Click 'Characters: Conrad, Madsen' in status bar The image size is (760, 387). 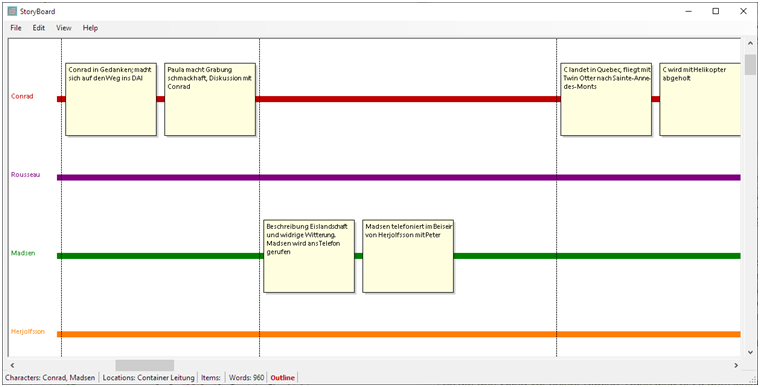click(x=50, y=377)
